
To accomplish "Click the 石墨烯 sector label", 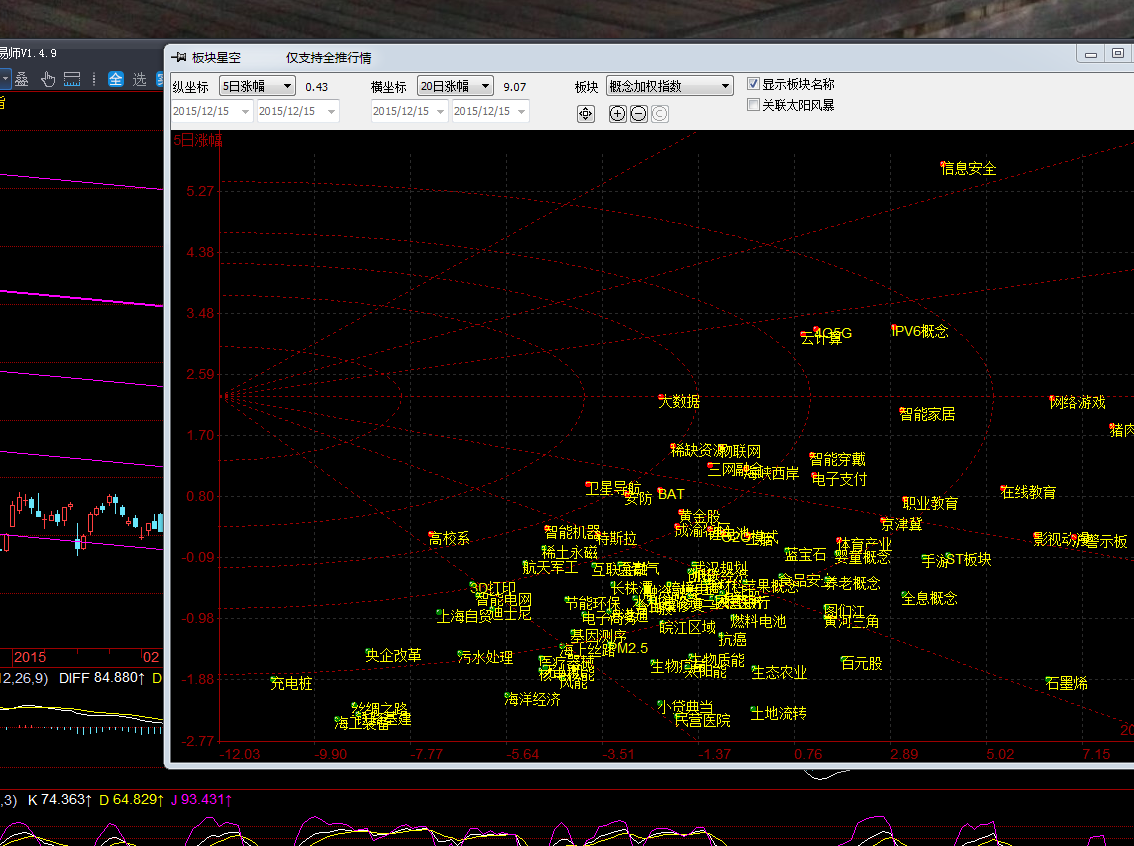I will (1067, 683).
